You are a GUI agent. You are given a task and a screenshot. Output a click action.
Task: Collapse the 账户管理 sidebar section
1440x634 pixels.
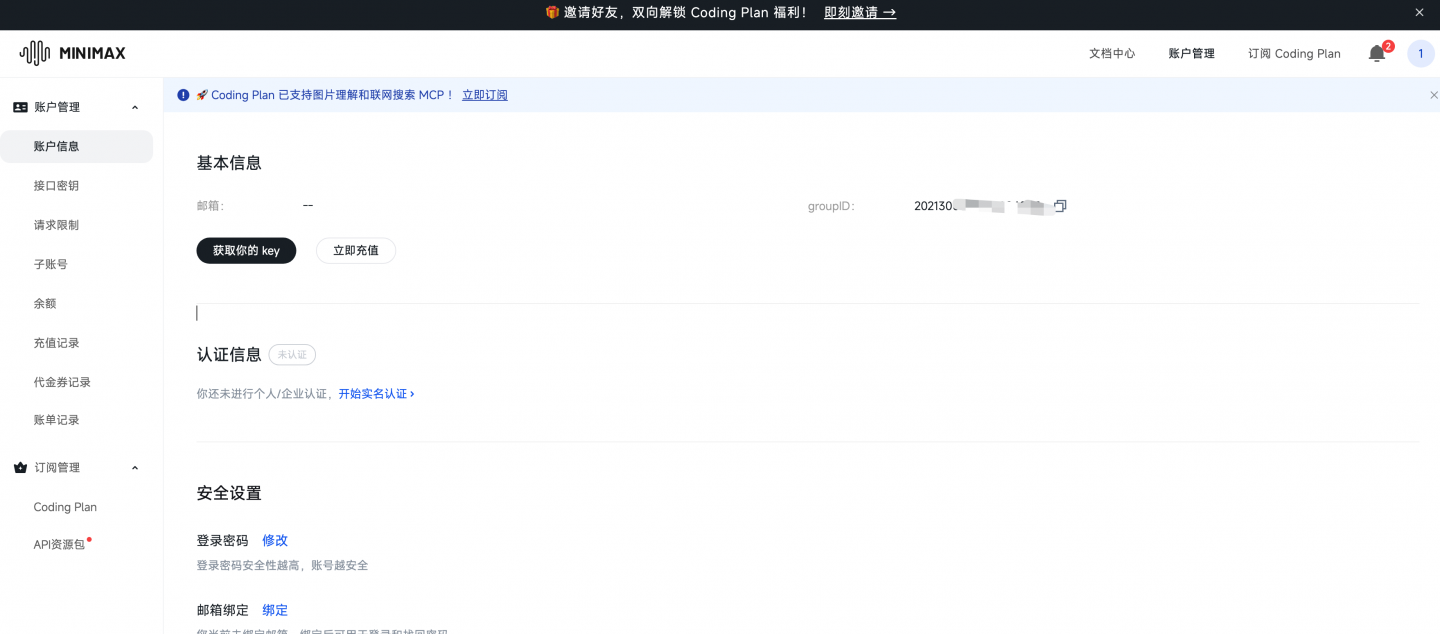point(135,106)
